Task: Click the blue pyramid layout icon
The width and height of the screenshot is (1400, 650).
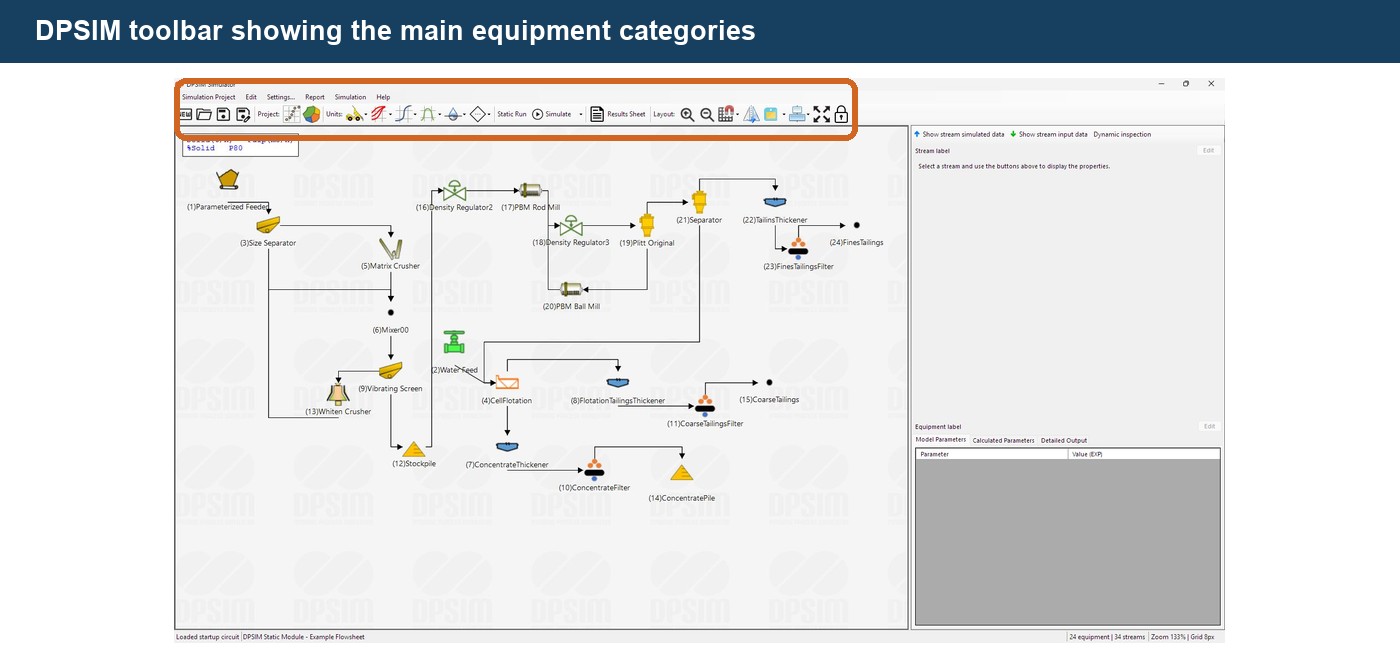Action: (x=751, y=114)
